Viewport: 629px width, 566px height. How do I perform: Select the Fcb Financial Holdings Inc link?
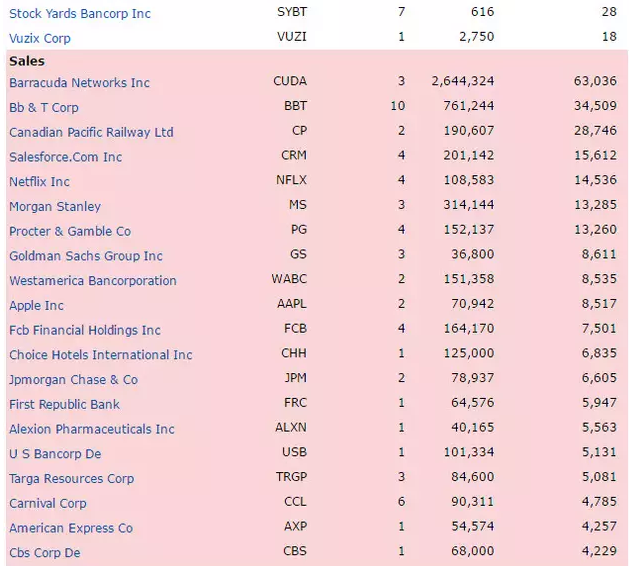coord(85,330)
